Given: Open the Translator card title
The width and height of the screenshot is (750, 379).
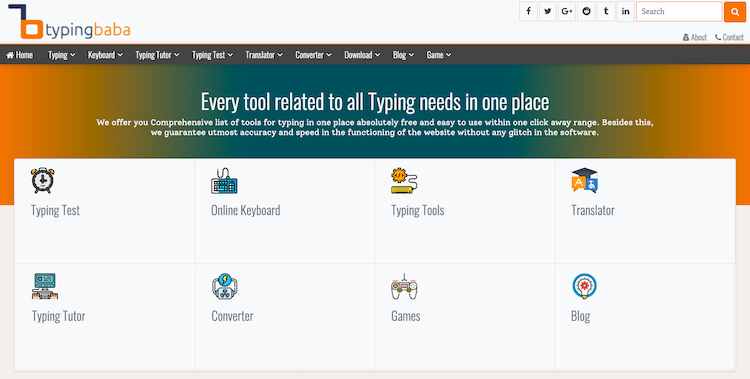Looking at the screenshot, I should coord(593,210).
